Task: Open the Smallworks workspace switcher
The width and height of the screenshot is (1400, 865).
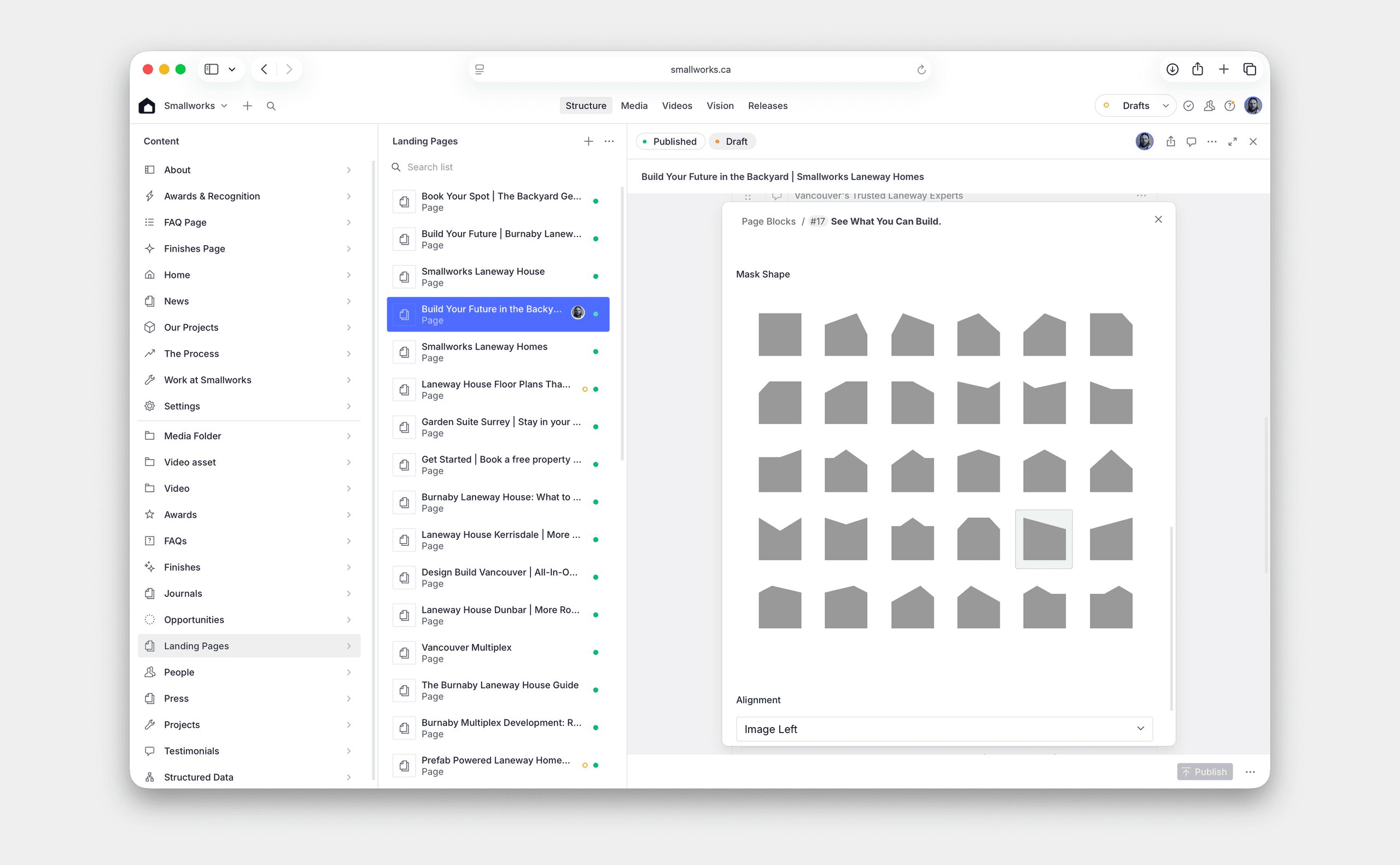Action: click(196, 106)
